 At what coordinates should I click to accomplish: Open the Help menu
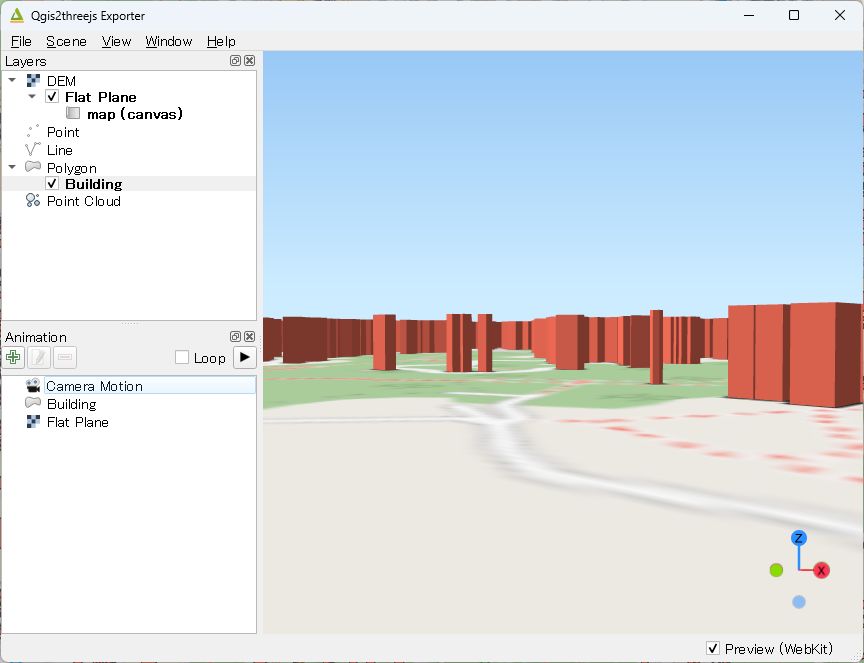[x=221, y=41]
